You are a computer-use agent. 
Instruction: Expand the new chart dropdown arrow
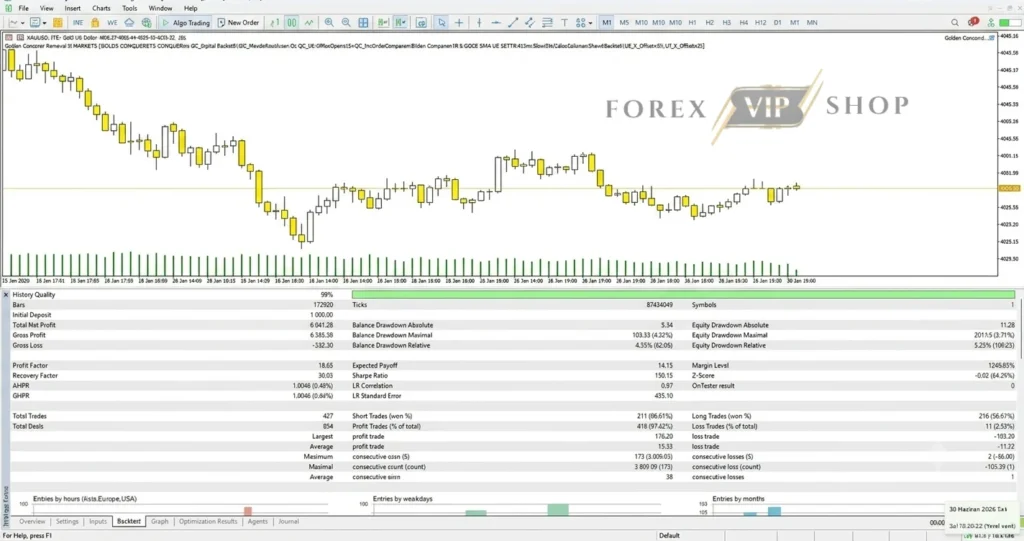click(x=23, y=23)
